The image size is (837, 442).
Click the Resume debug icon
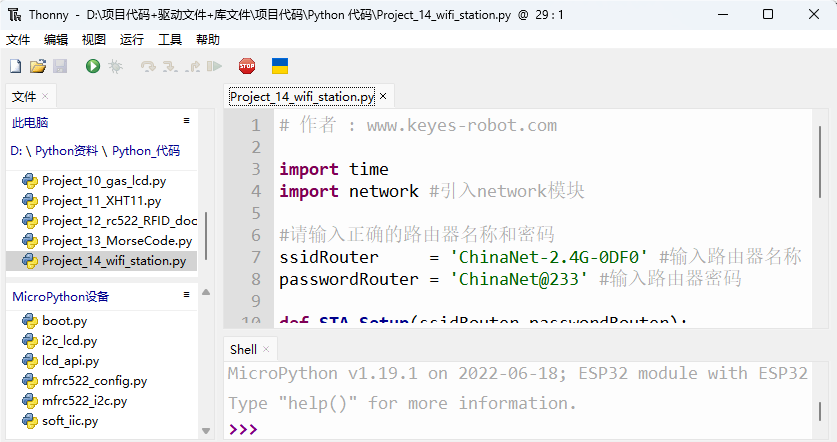pyautogui.click(x=215, y=66)
